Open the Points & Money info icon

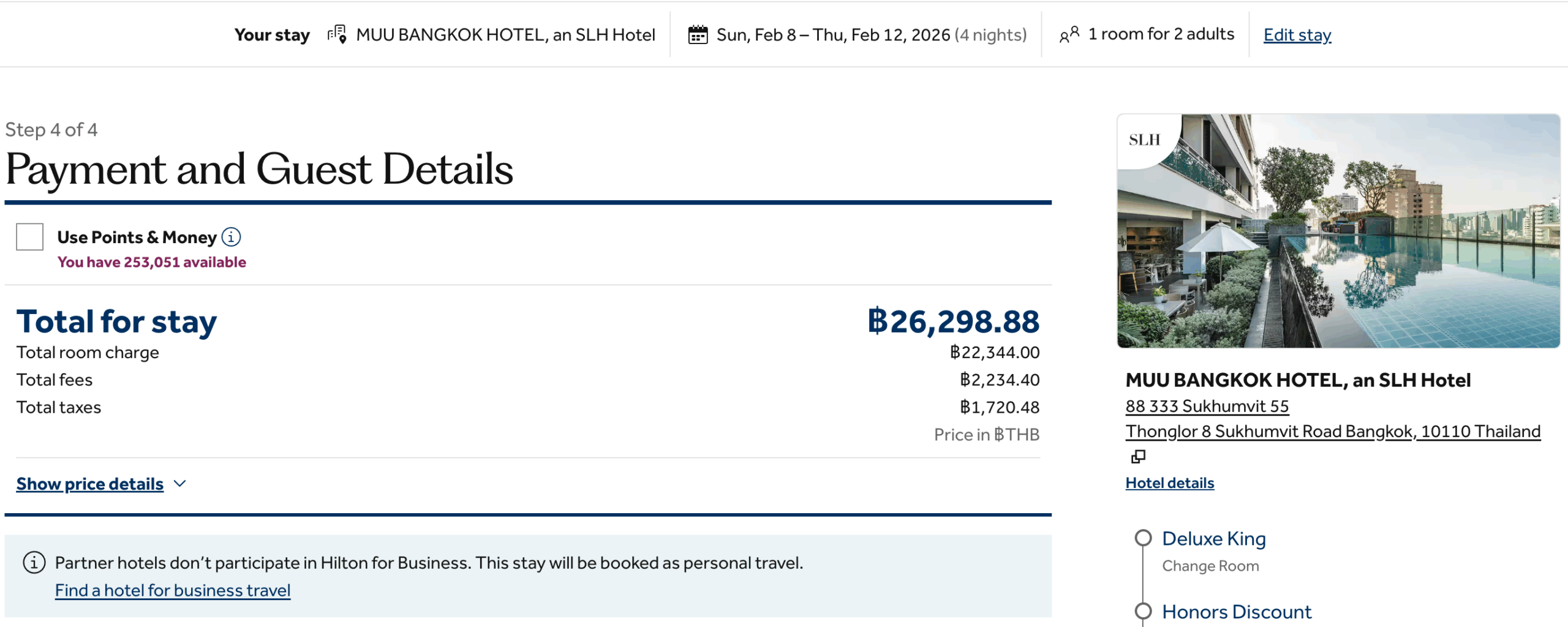click(231, 237)
